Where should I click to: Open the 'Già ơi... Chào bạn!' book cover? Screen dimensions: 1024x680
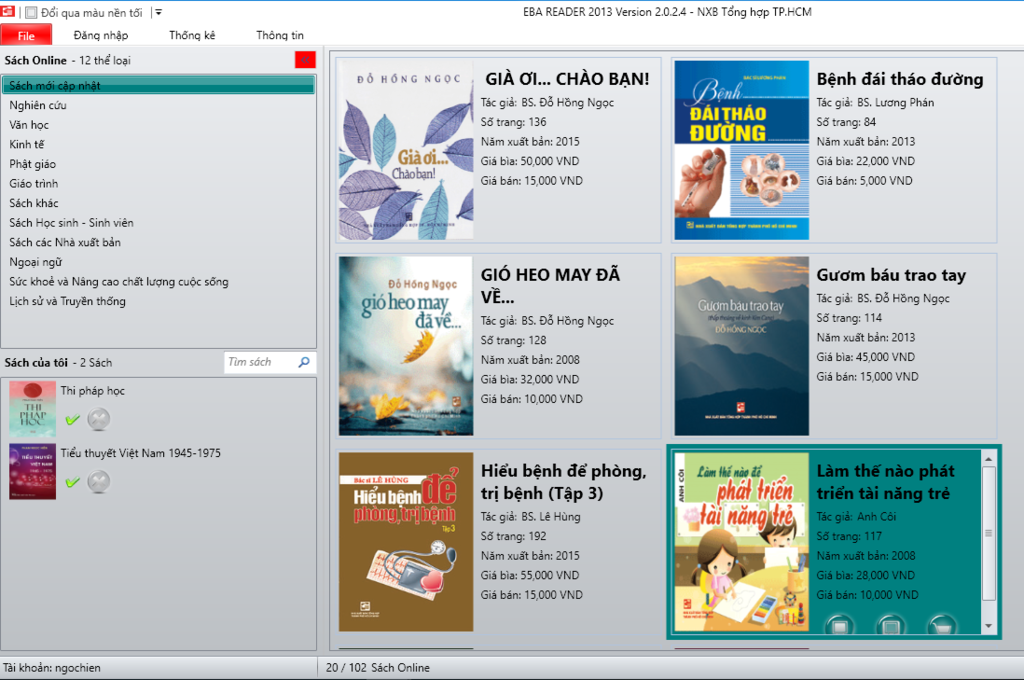pyautogui.click(x=406, y=150)
